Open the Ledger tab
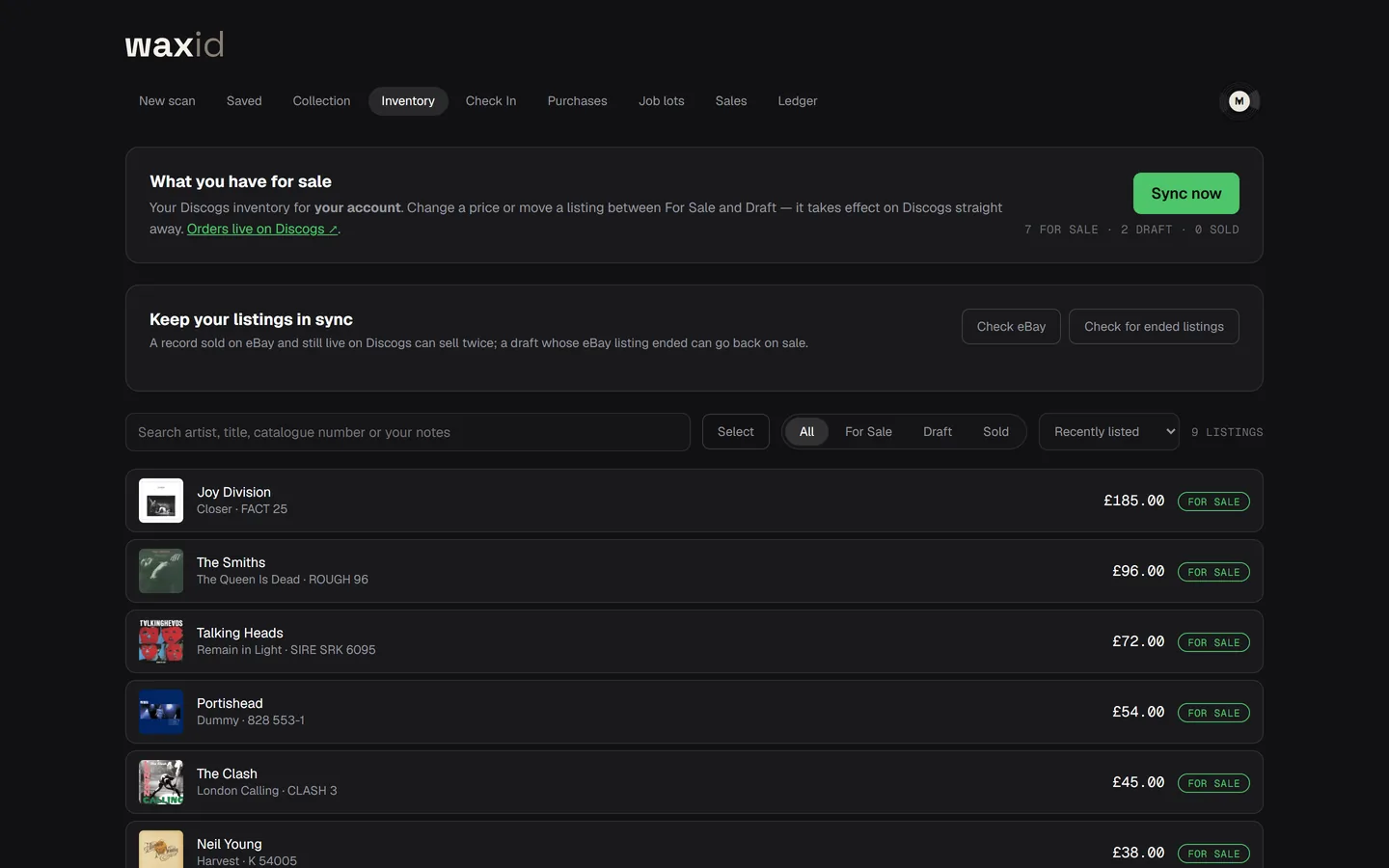This screenshot has height=868, width=1389. click(x=798, y=101)
